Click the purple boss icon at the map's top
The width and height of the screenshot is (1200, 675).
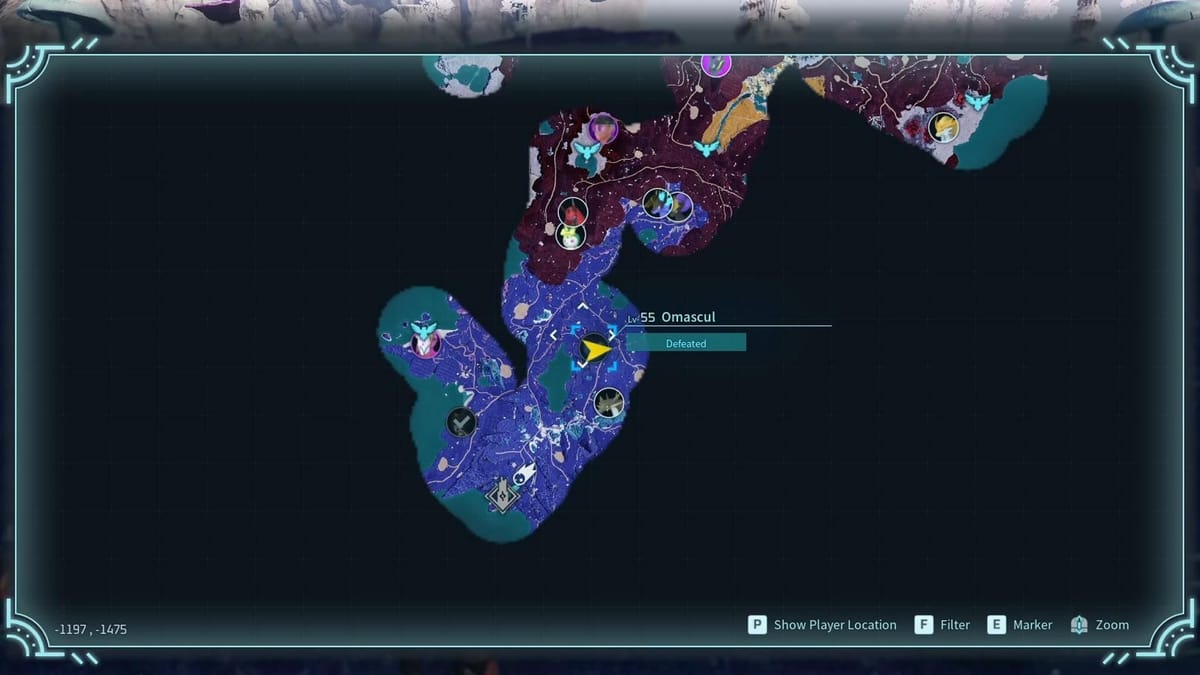coord(716,63)
